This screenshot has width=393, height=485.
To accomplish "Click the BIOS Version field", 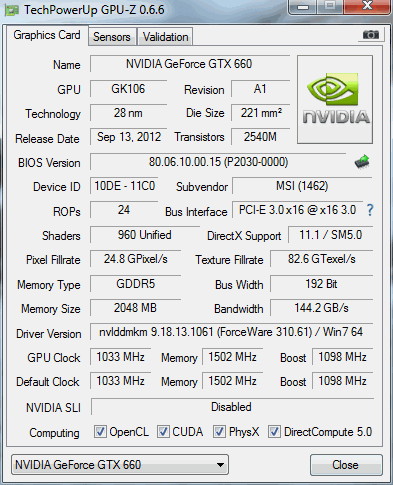I will [x=218, y=162].
